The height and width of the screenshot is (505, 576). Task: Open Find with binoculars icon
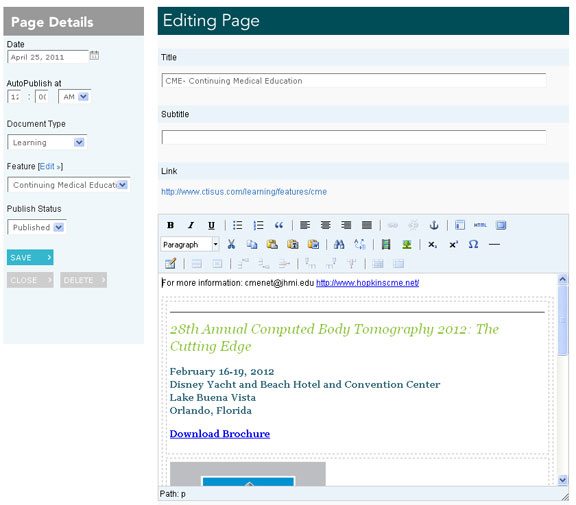[339, 244]
